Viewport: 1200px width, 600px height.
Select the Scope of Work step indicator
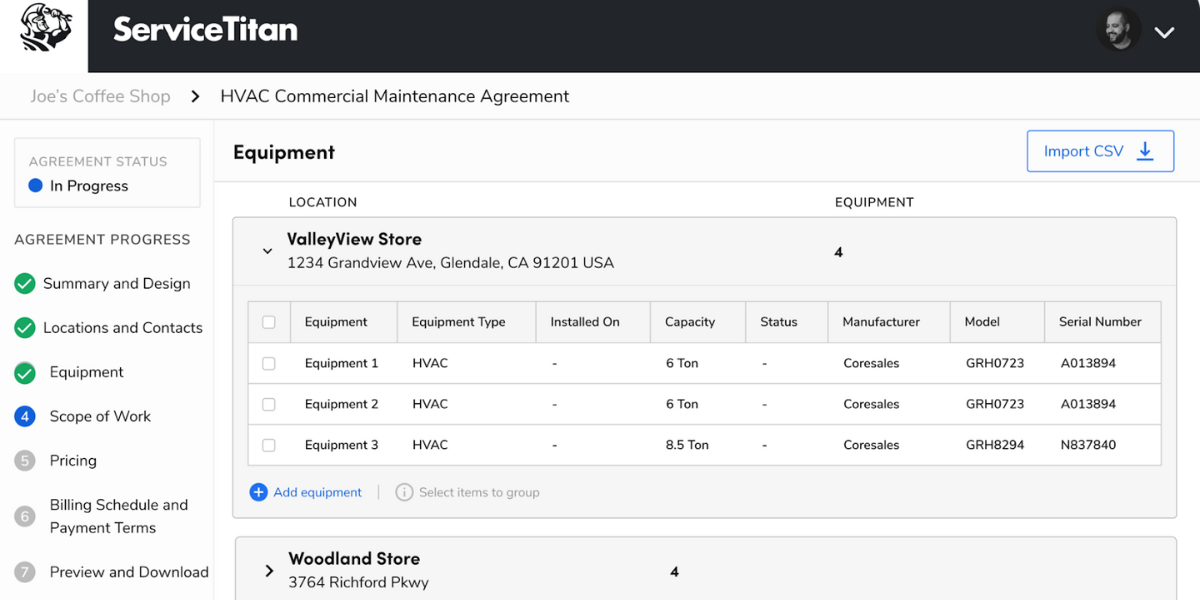(x=24, y=416)
